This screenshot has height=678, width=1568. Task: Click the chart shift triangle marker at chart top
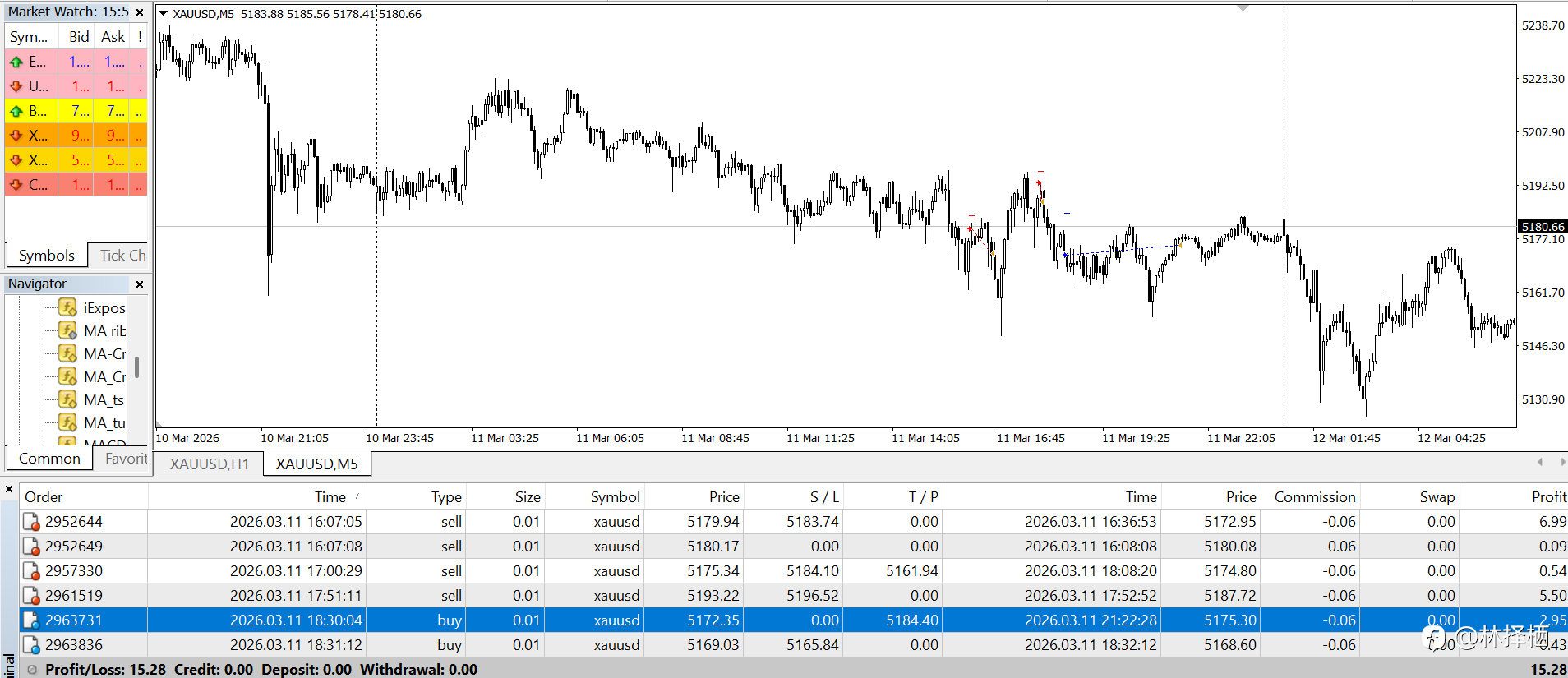1243,7
